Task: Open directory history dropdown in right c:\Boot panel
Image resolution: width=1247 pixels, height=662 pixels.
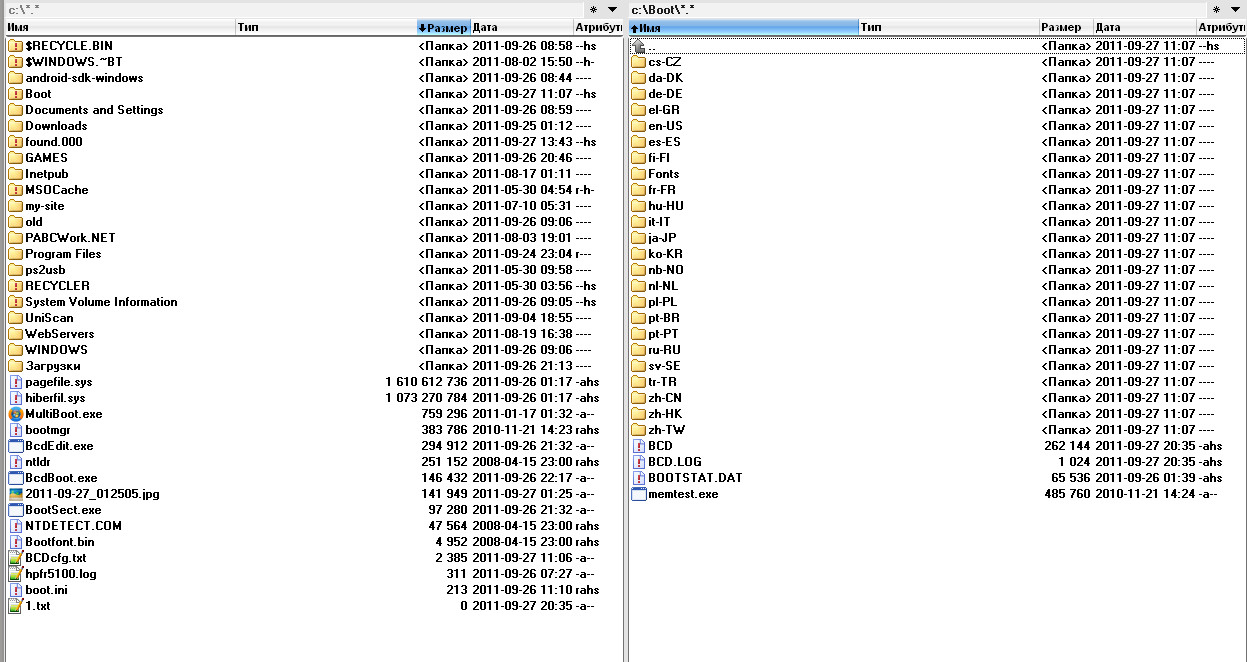Action: [1237, 9]
